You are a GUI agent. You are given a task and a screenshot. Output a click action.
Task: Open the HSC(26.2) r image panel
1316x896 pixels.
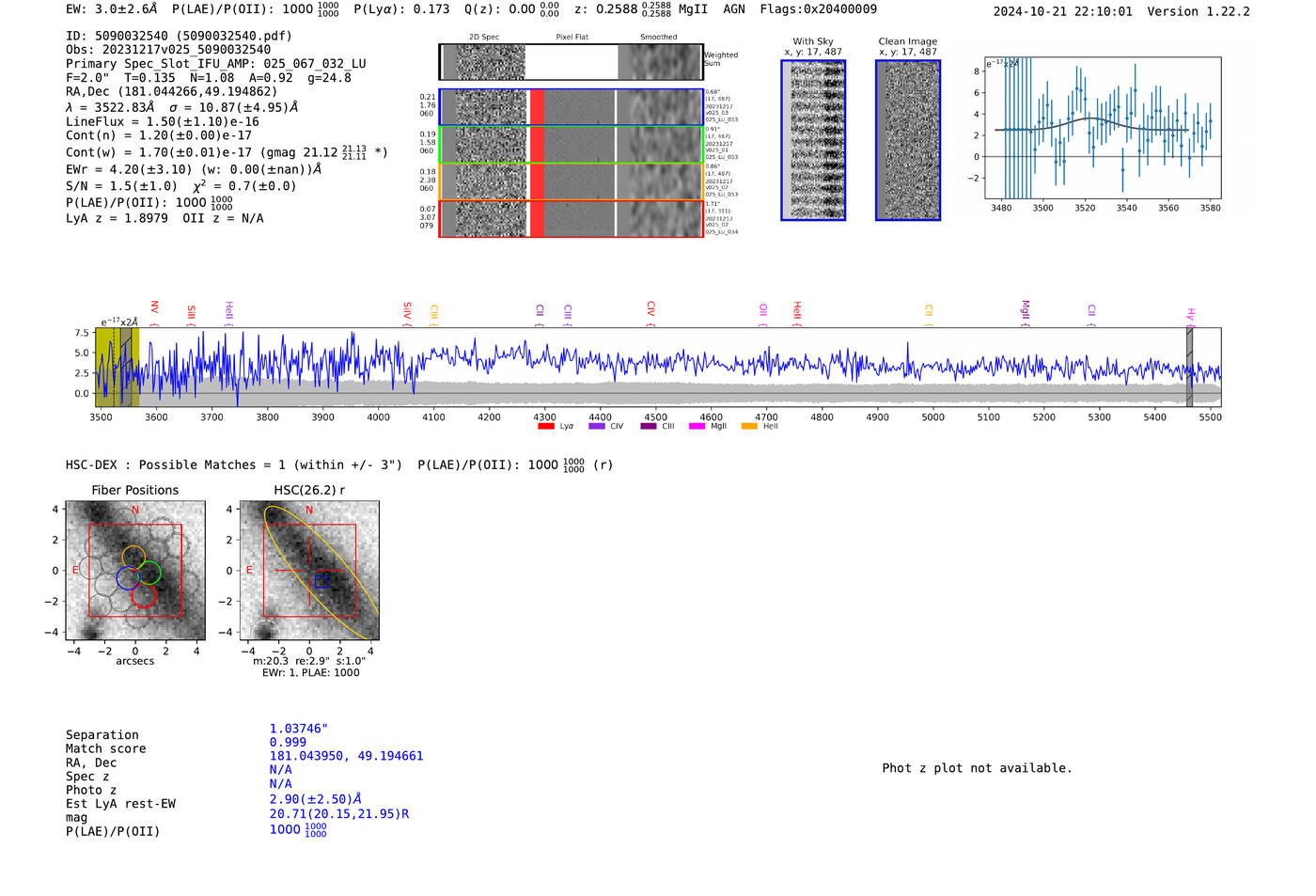[x=309, y=570]
